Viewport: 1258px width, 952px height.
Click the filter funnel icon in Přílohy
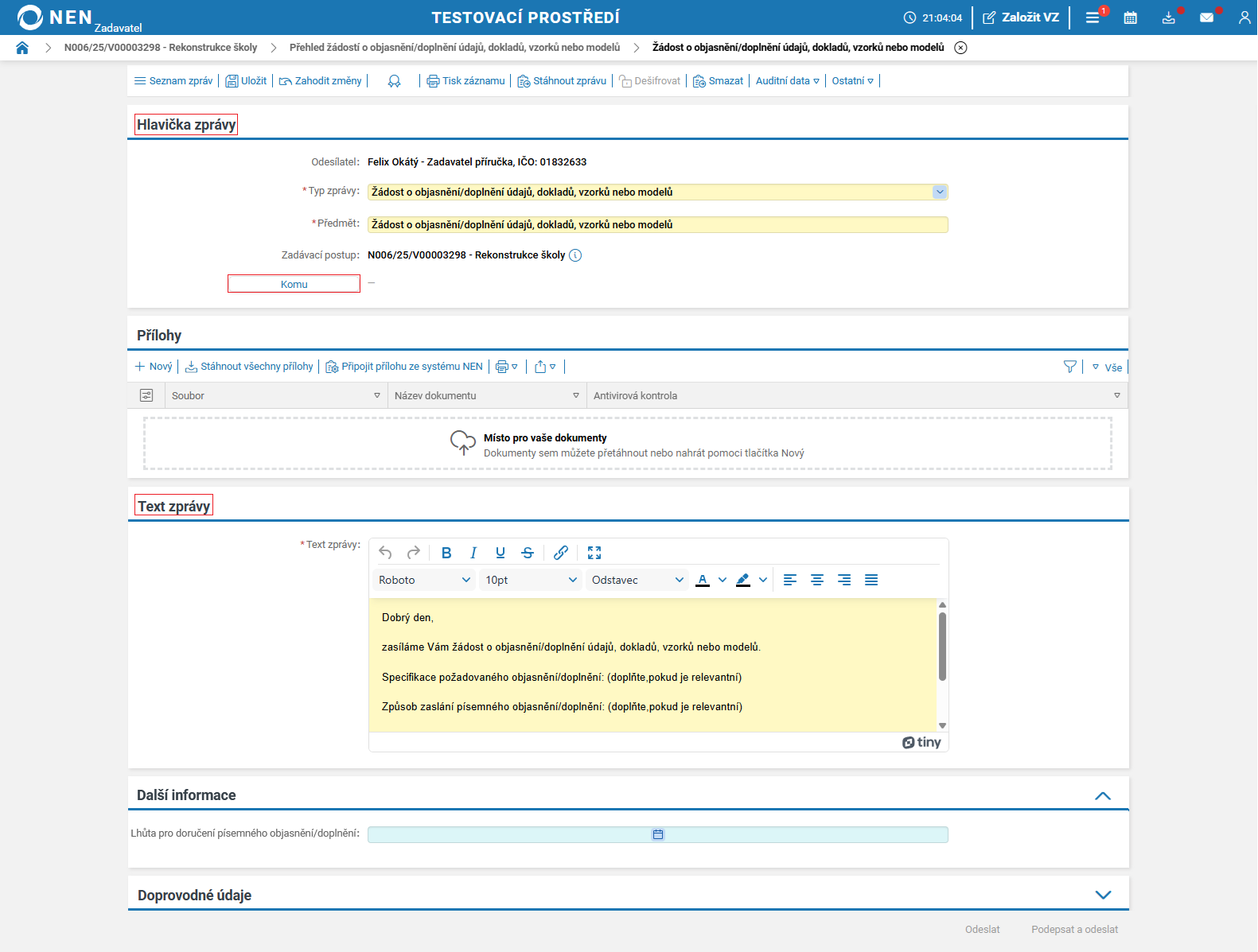point(1070,367)
